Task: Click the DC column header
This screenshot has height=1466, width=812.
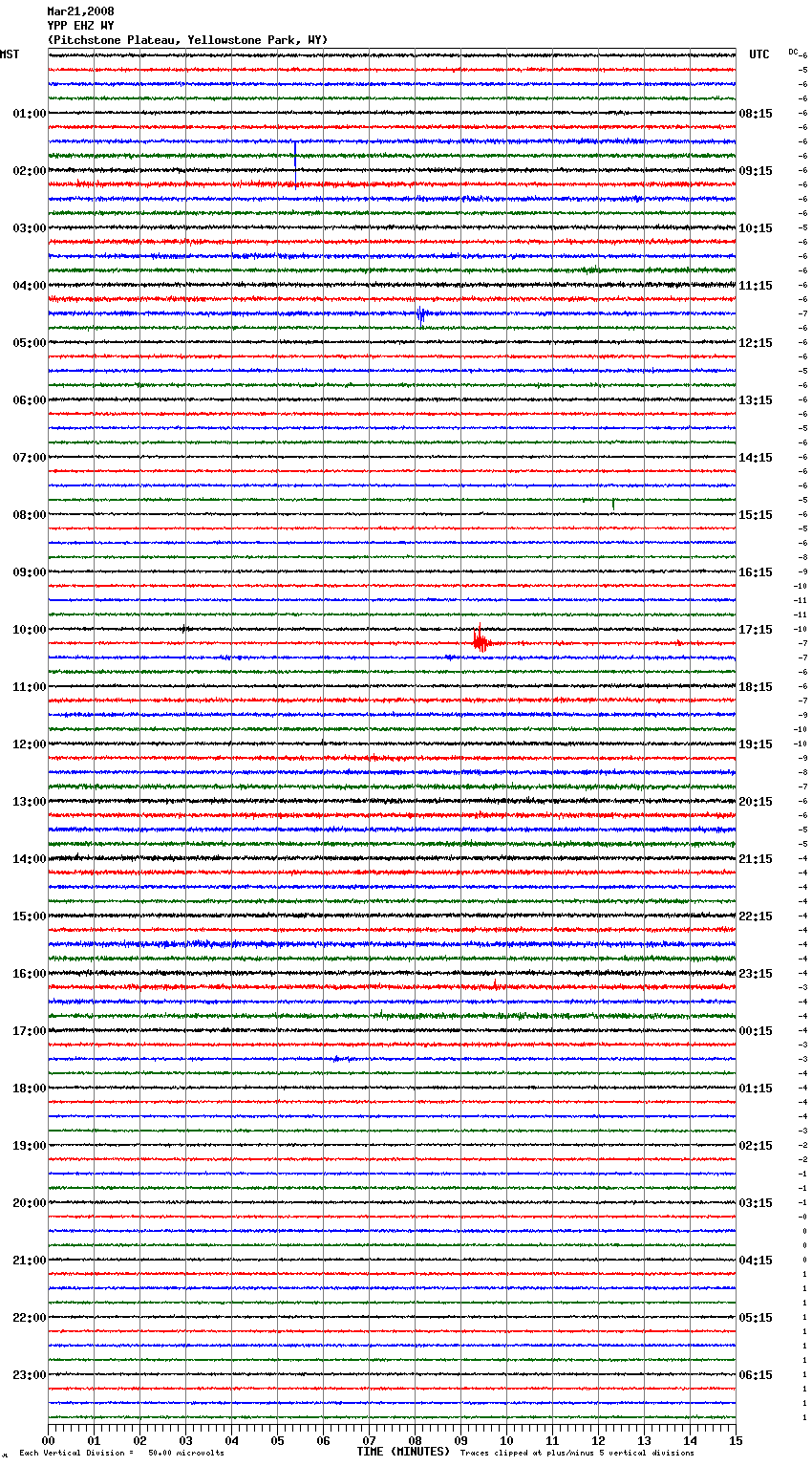Action: click(794, 52)
